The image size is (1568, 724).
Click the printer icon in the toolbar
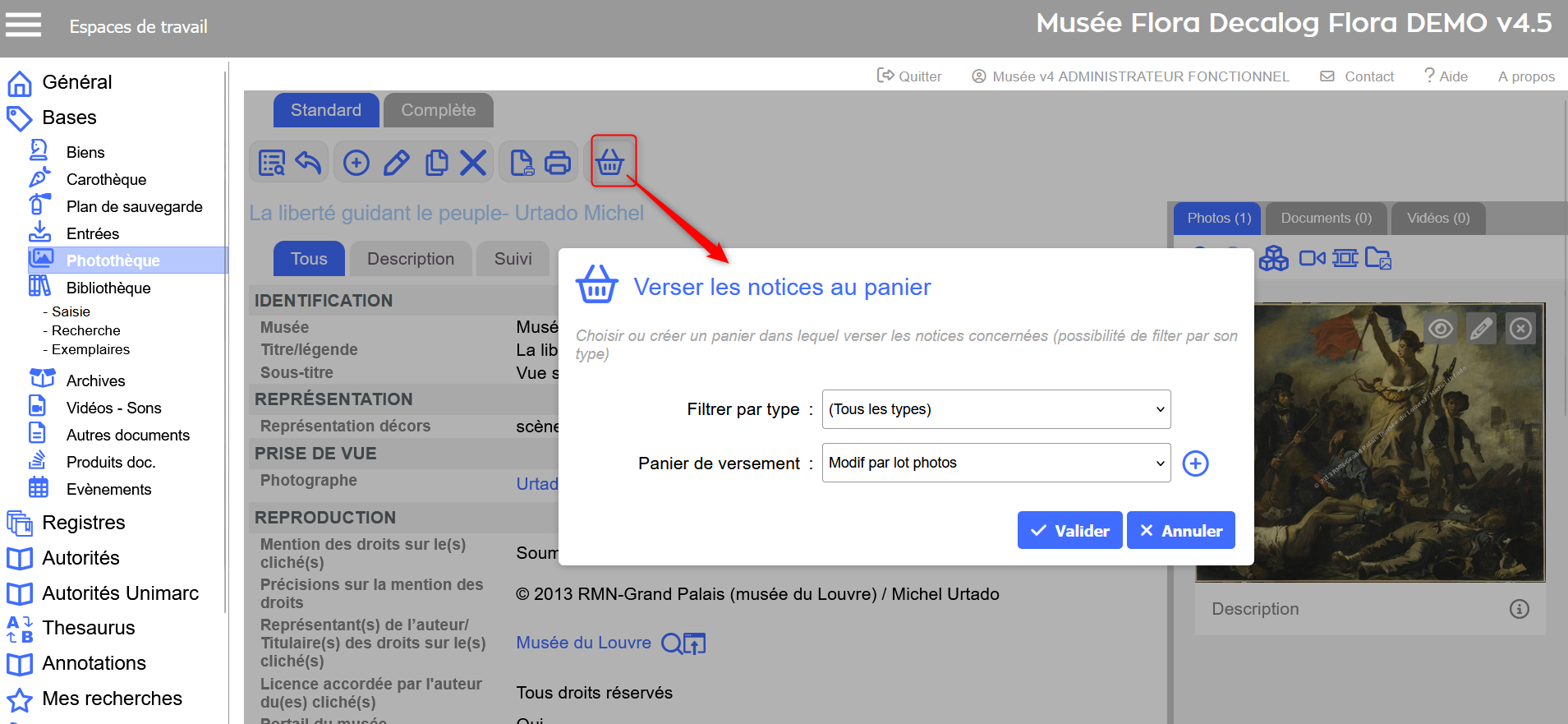tap(558, 163)
